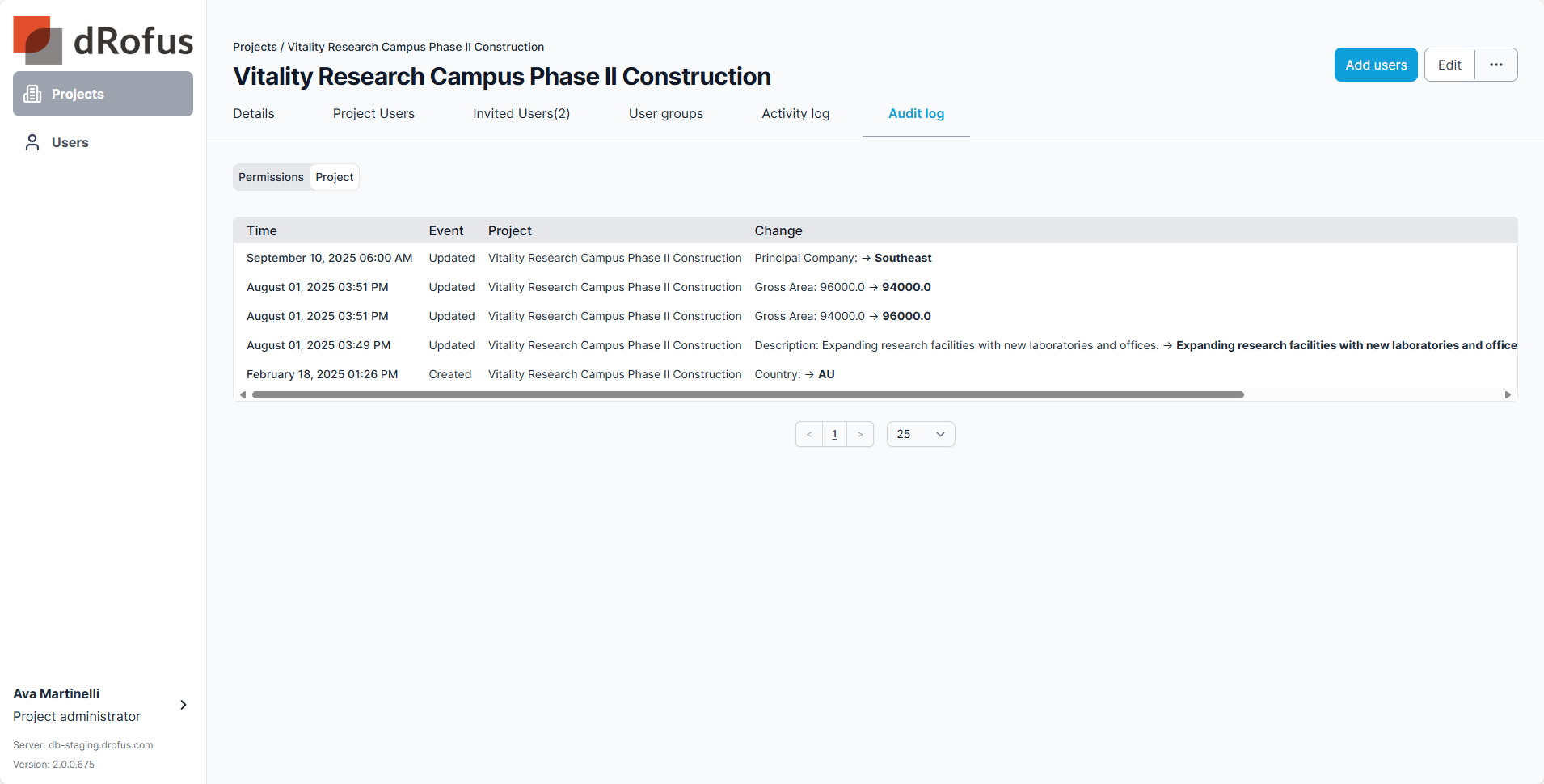Click the horizontal scrollbar under the table
The image size is (1544, 784).
(x=747, y=395)
